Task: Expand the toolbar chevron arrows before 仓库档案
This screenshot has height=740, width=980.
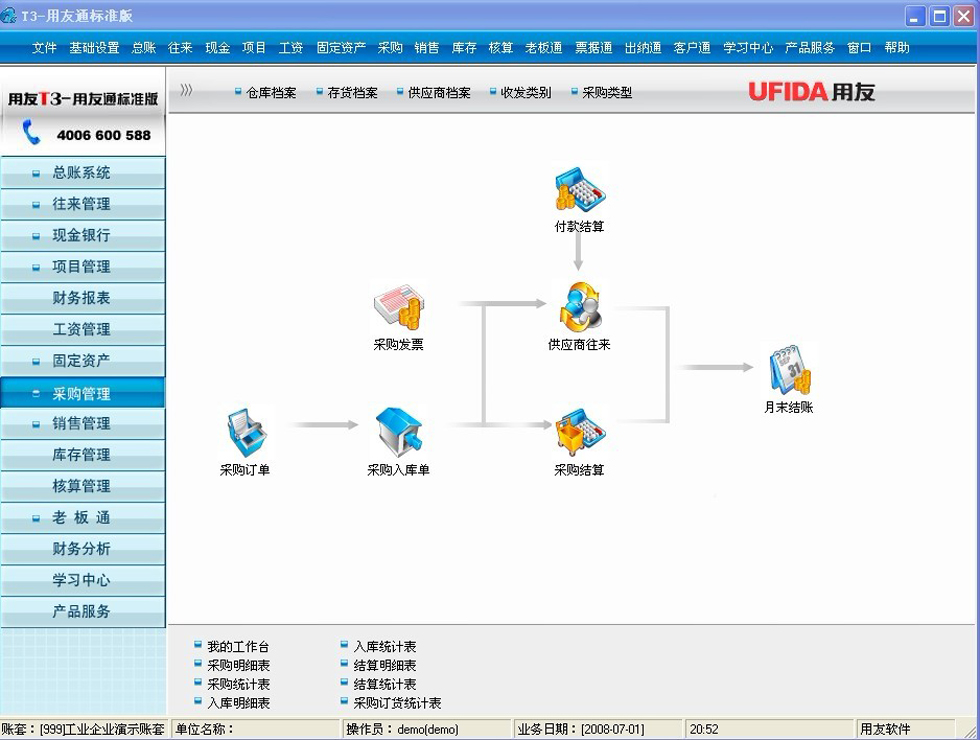Action: click(x=186, y=91)
